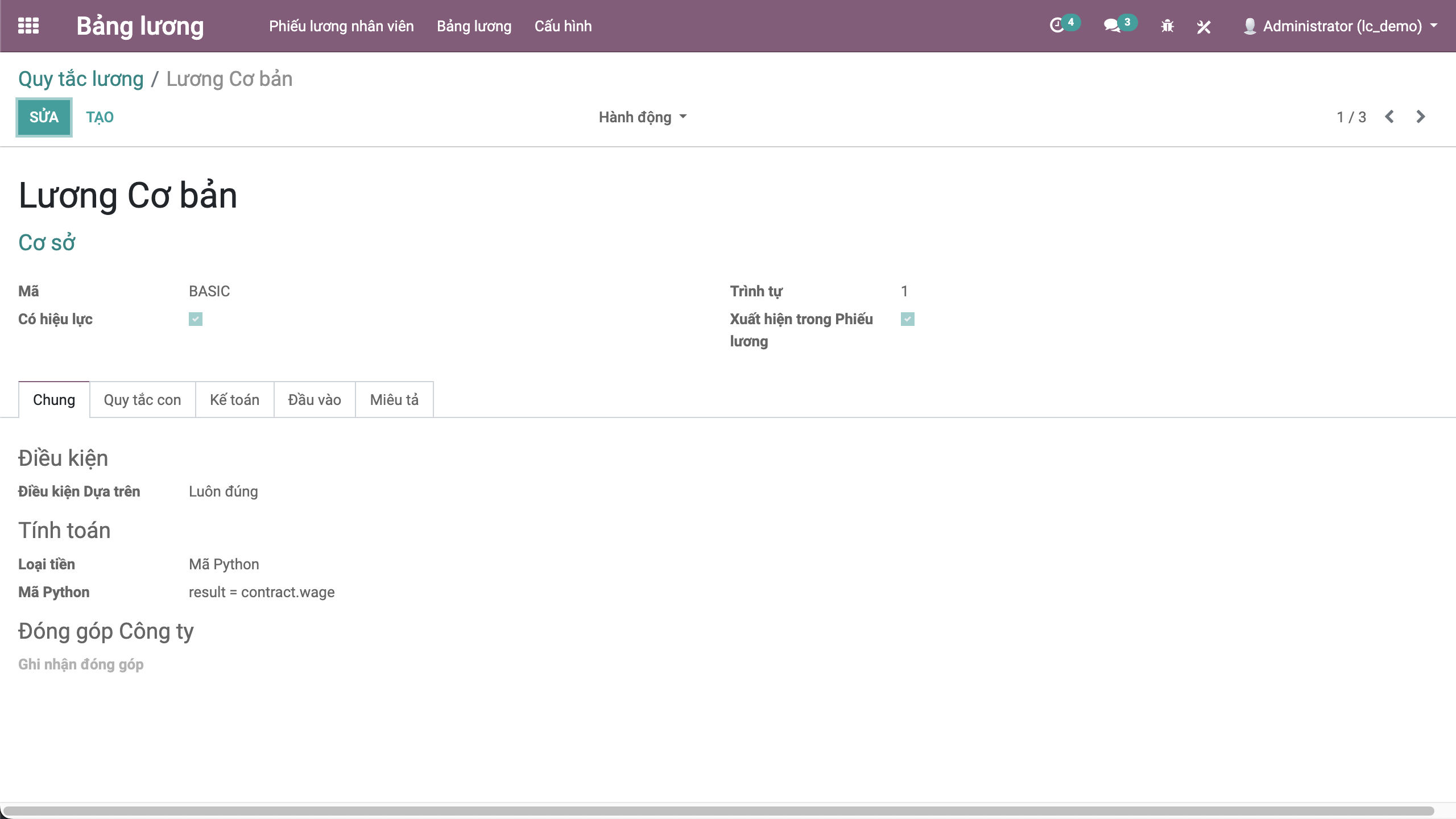Click the developer tools wrench icon
Image resolution: width=1456 pixels, height=819 pixels.
tap(1203, 26)
